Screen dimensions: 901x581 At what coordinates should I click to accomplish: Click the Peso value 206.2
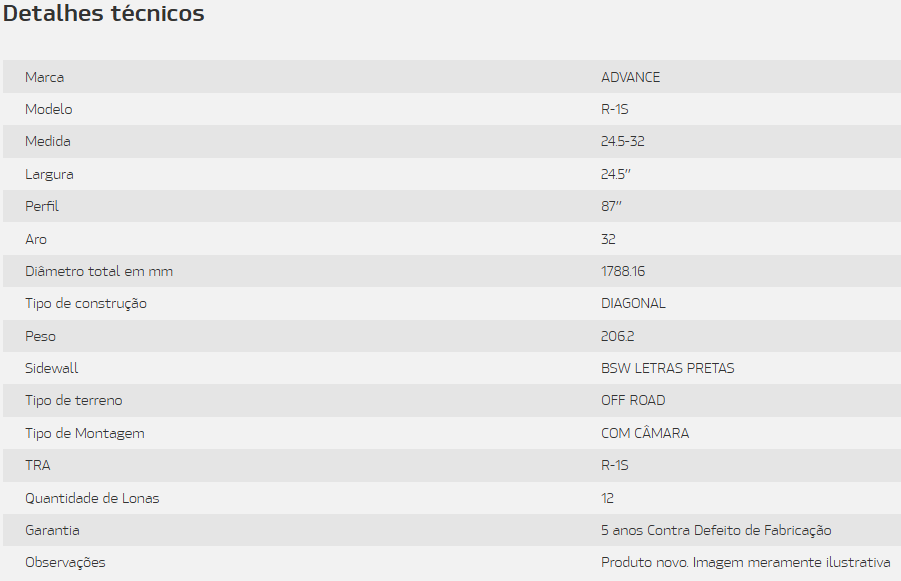coord(617,336)
